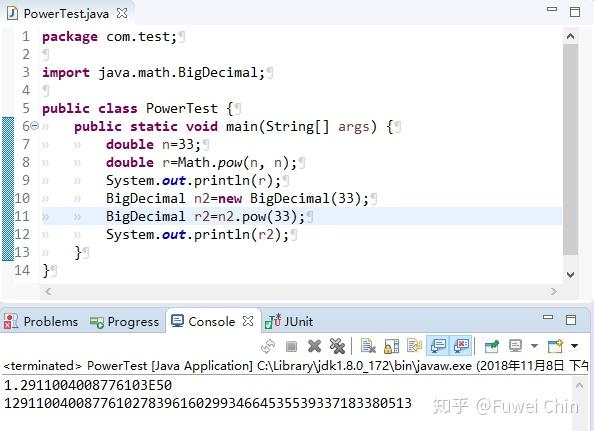Viewport: 594px width, 431px height.
Task: Close the PowerTest.java editor tab
Action: [122, 13]
